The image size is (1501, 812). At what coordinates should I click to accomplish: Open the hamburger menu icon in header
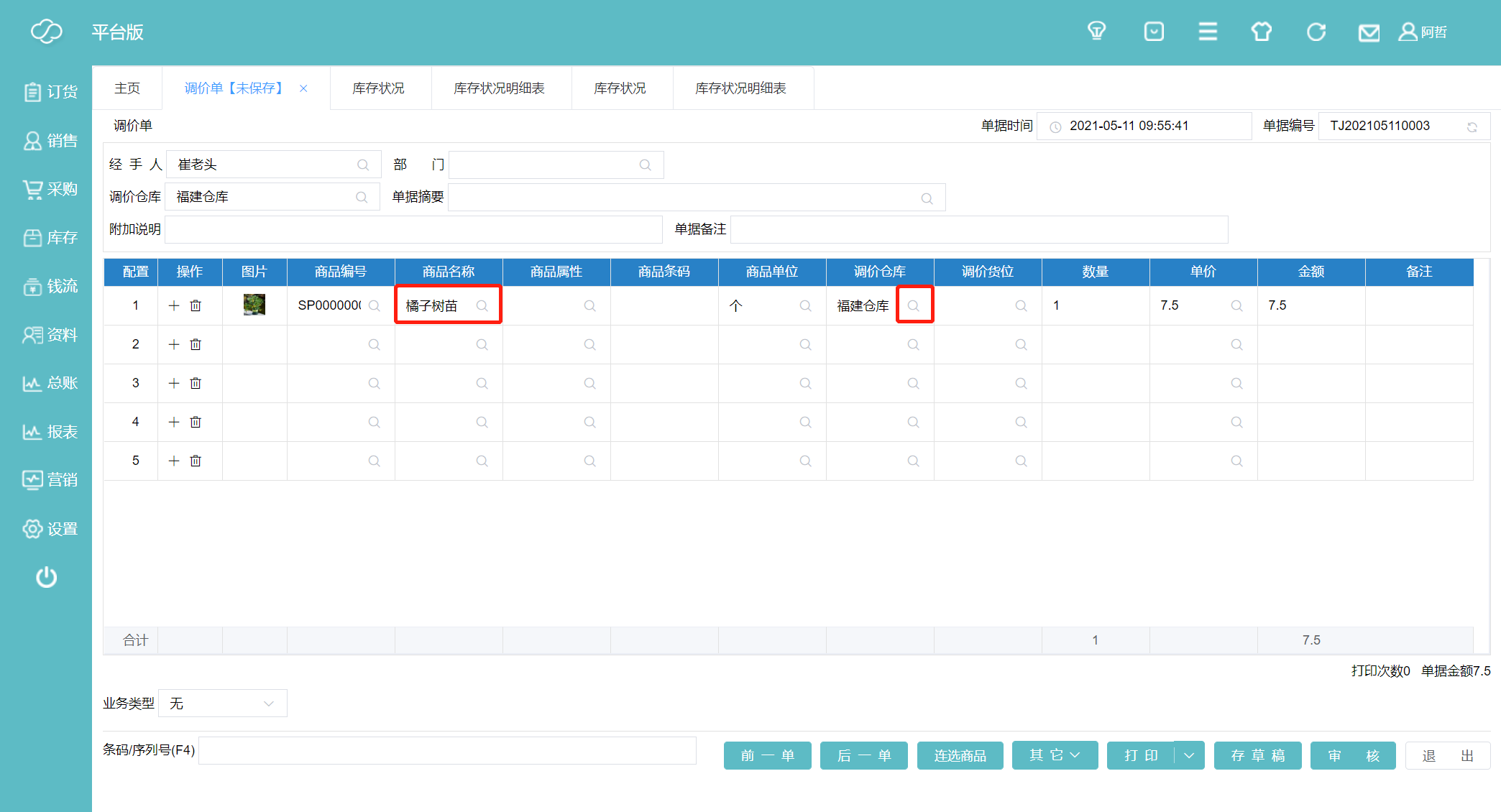pos(1208,32)
